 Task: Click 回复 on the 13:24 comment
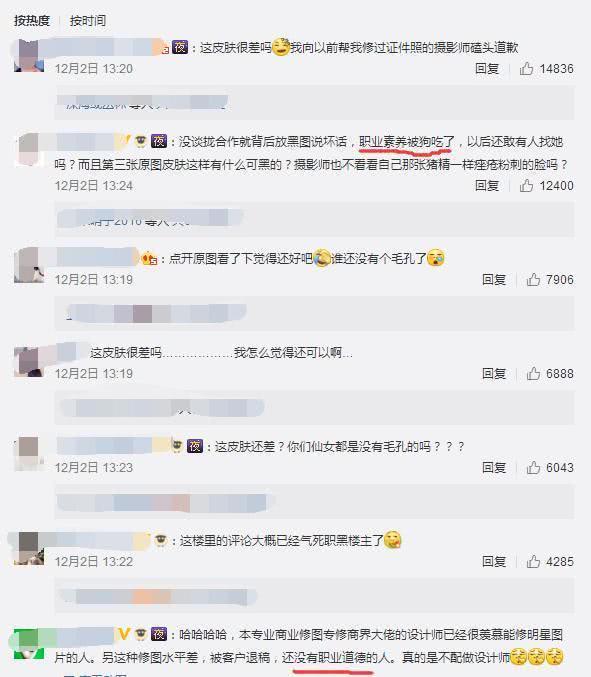[x=487, y=185]
